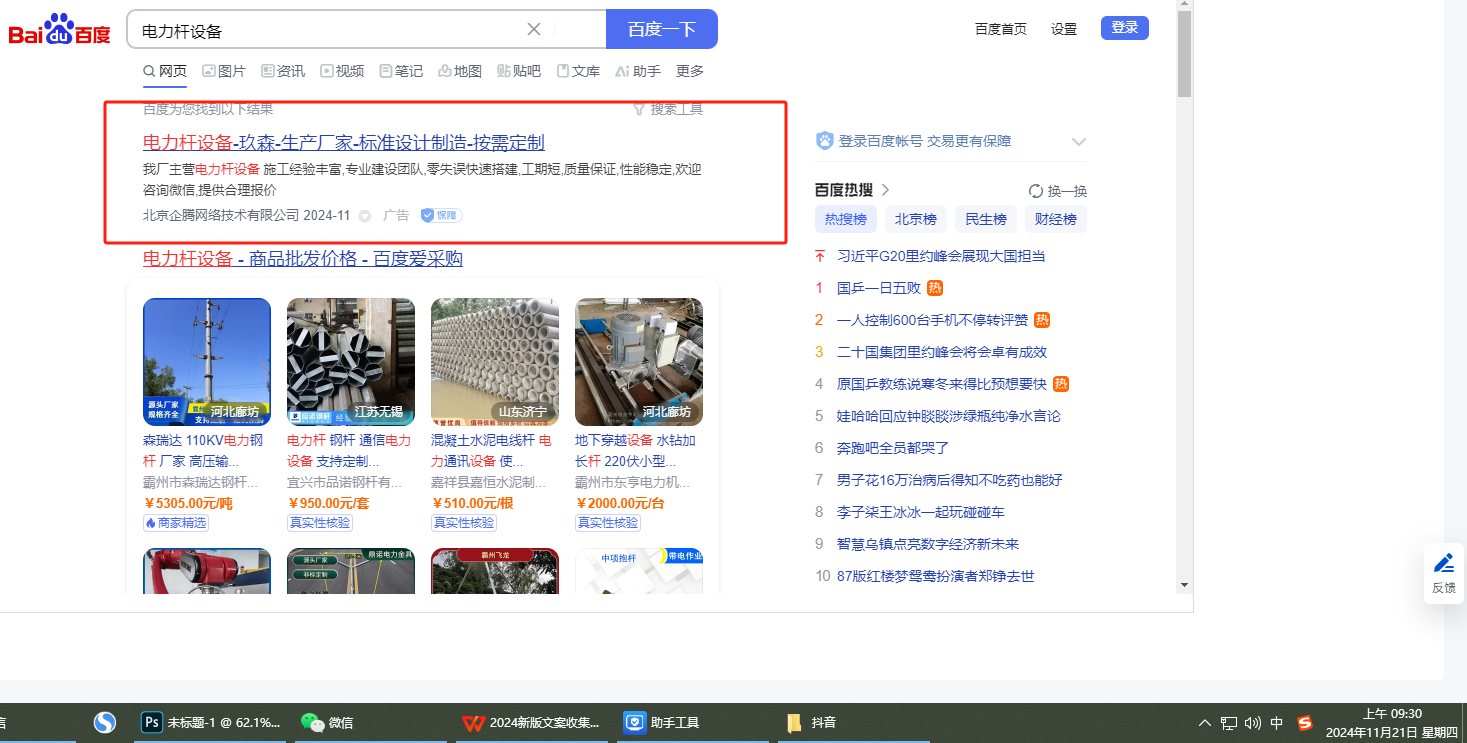1467x743 pixels.
Task: Show hidden system tray icons
Action: [1205, 723]
